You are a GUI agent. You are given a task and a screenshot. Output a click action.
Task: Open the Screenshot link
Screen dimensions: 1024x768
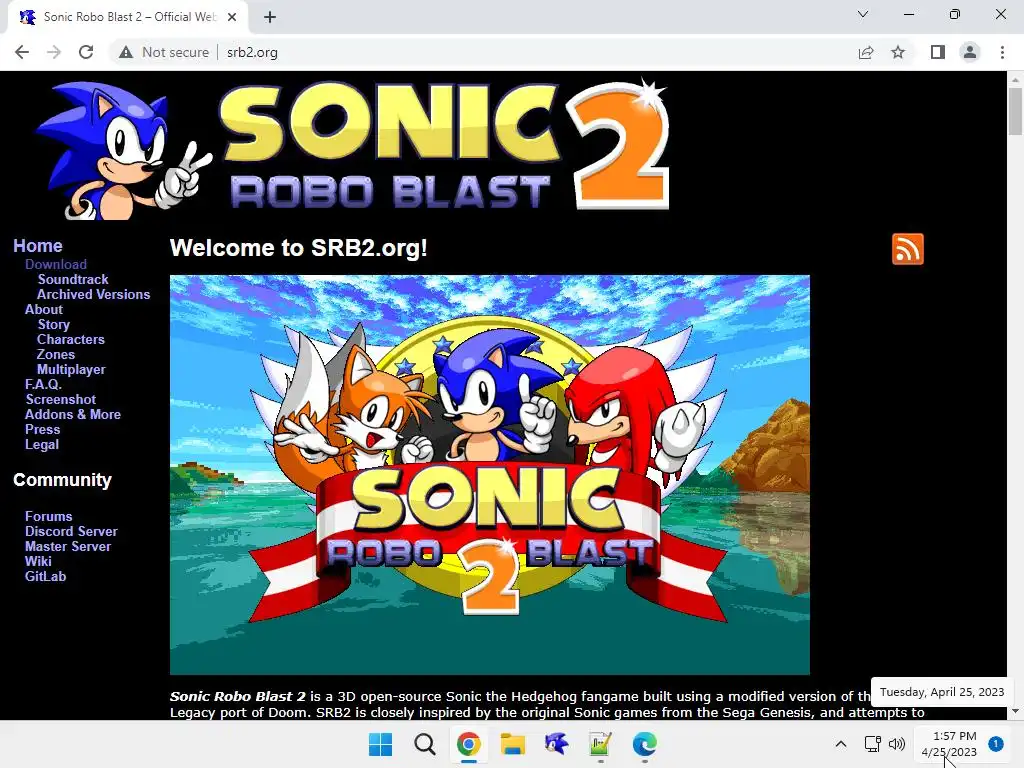61,399
